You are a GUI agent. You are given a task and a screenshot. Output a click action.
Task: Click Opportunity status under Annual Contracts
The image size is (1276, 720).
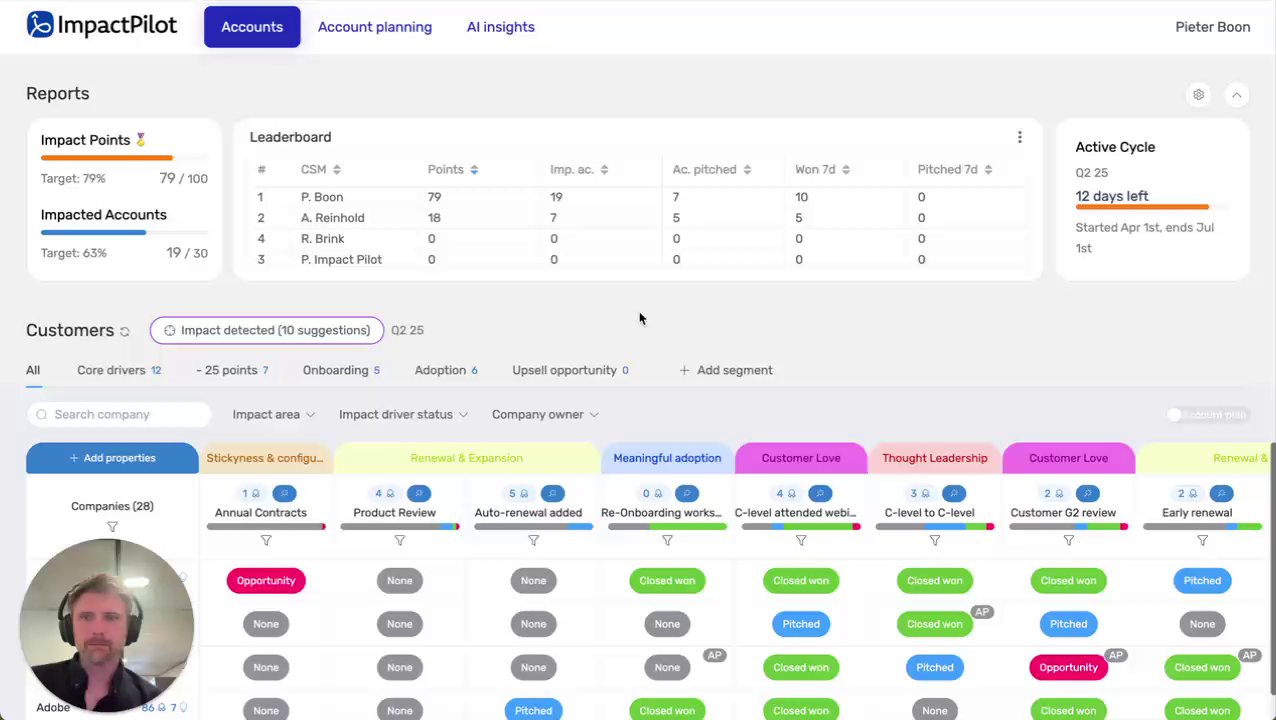(x=266, y=580)
